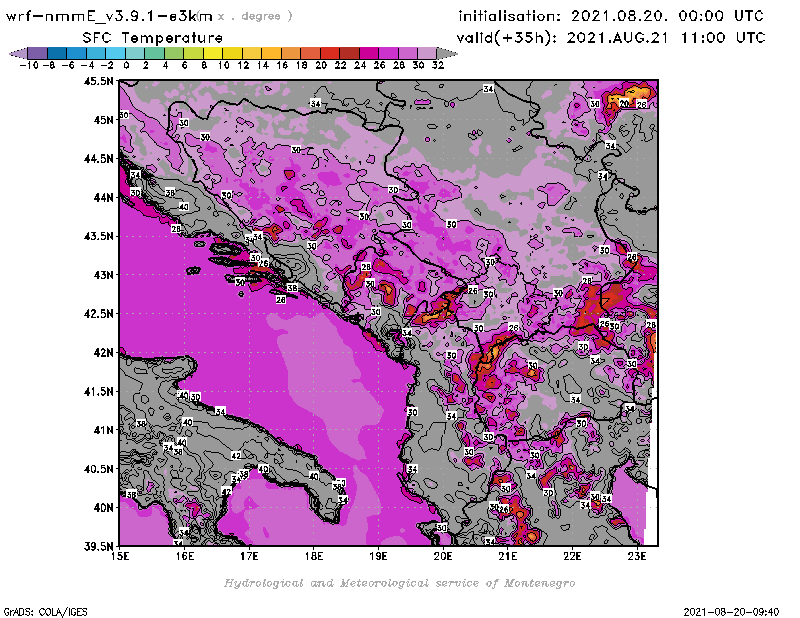Click the 21E longitude axis label
Screen dimensions: 800x618
(x=508, y=556)
